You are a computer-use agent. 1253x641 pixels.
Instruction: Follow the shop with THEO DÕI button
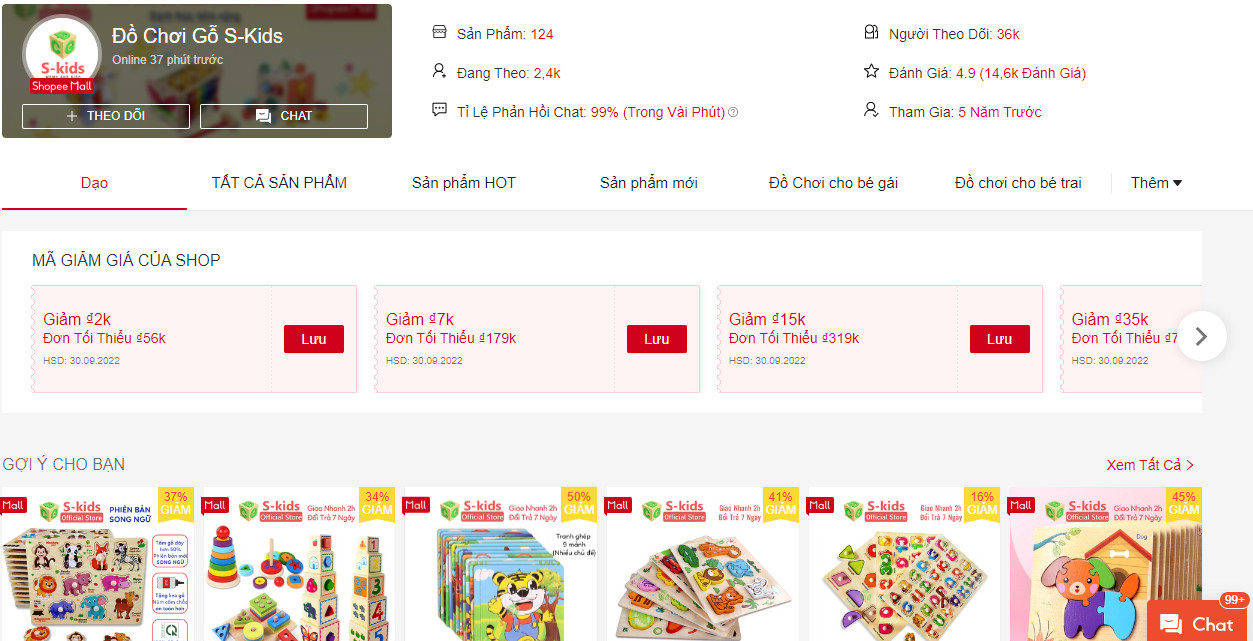click(x=106, y=116)
